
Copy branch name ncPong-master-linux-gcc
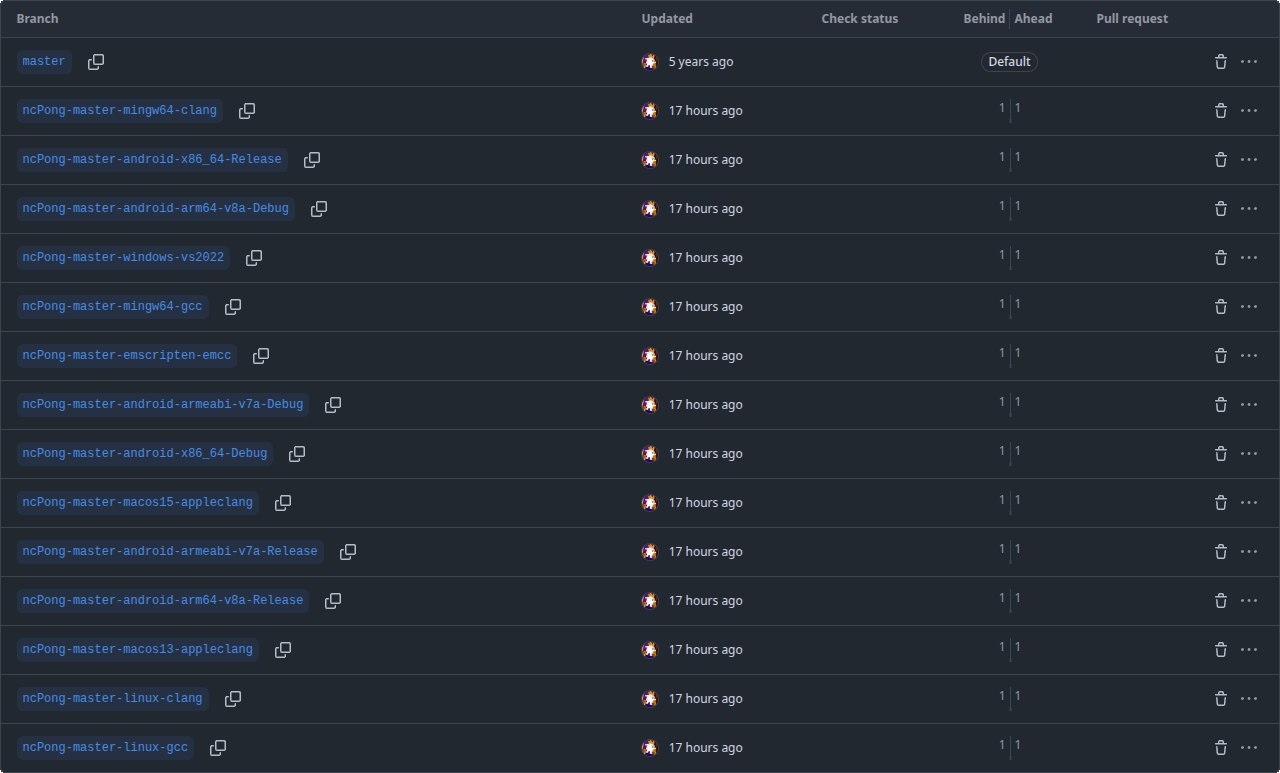pyautogui.click(x=218, y=748)
